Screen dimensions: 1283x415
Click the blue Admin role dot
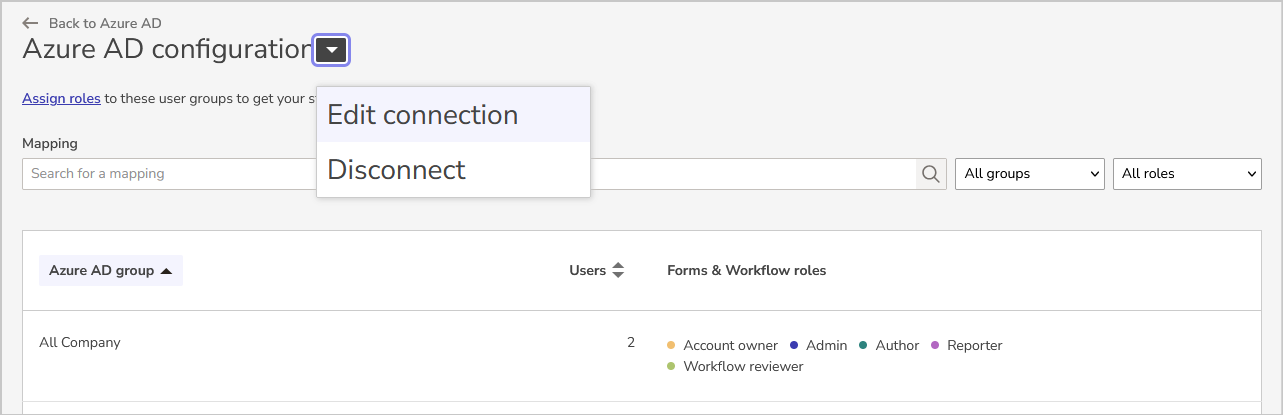(794, 346)
